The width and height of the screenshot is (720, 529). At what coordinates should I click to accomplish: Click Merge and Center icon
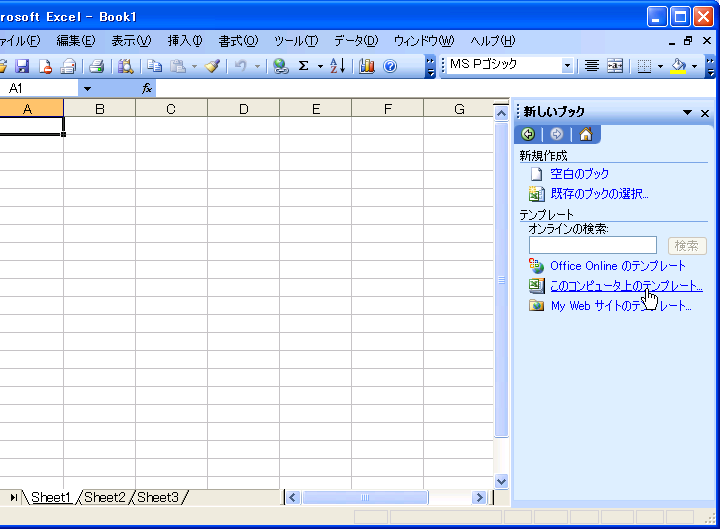[615, 66]
